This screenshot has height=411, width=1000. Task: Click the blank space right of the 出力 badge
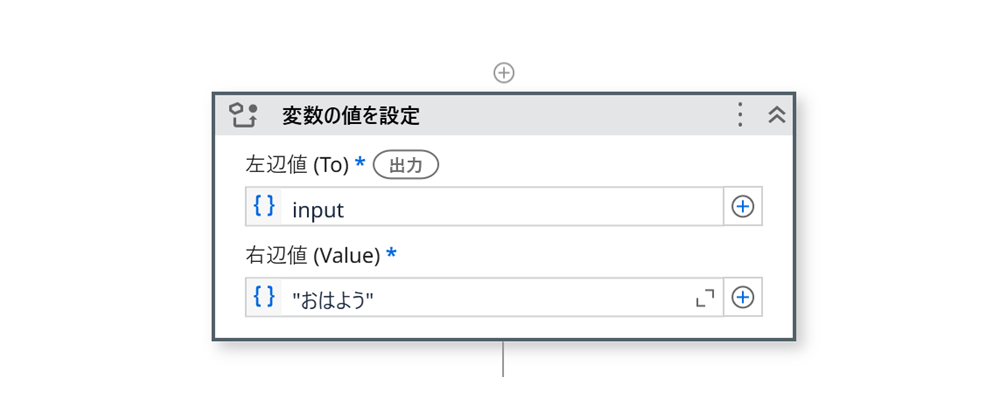[600, 165]
